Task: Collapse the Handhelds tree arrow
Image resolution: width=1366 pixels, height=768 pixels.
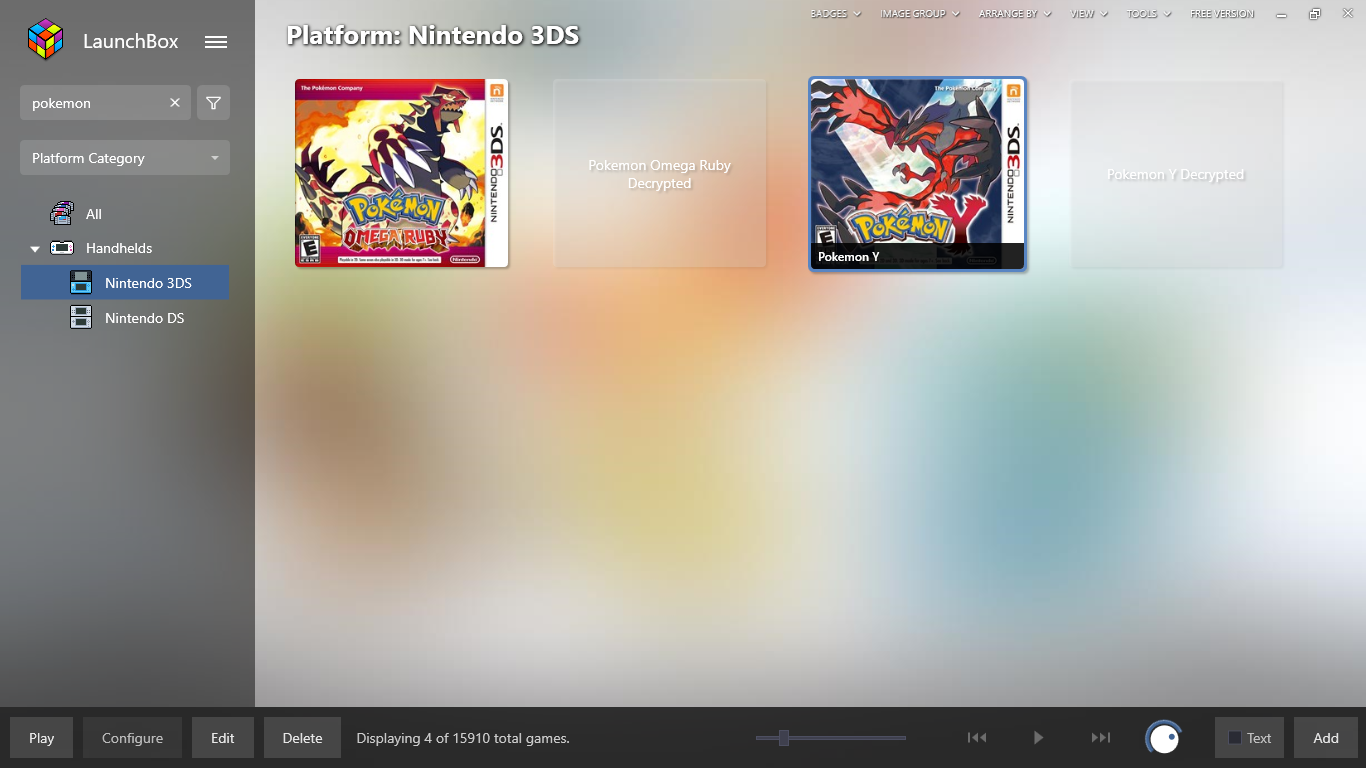Action: (35, 249)
